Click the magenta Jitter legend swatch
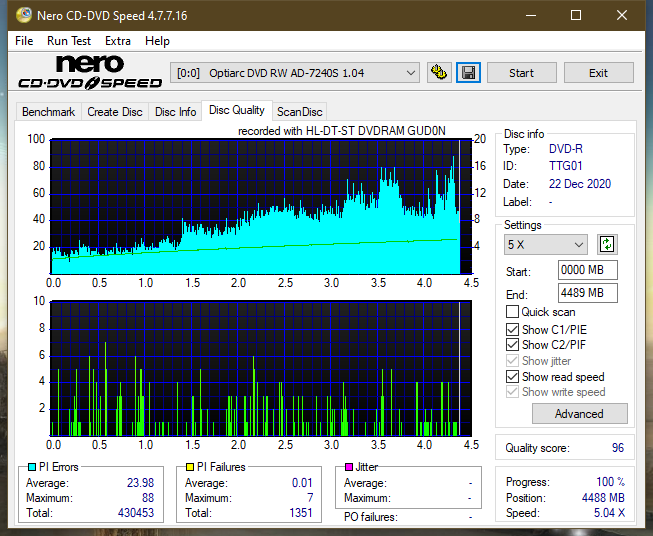 coord(349,467)
